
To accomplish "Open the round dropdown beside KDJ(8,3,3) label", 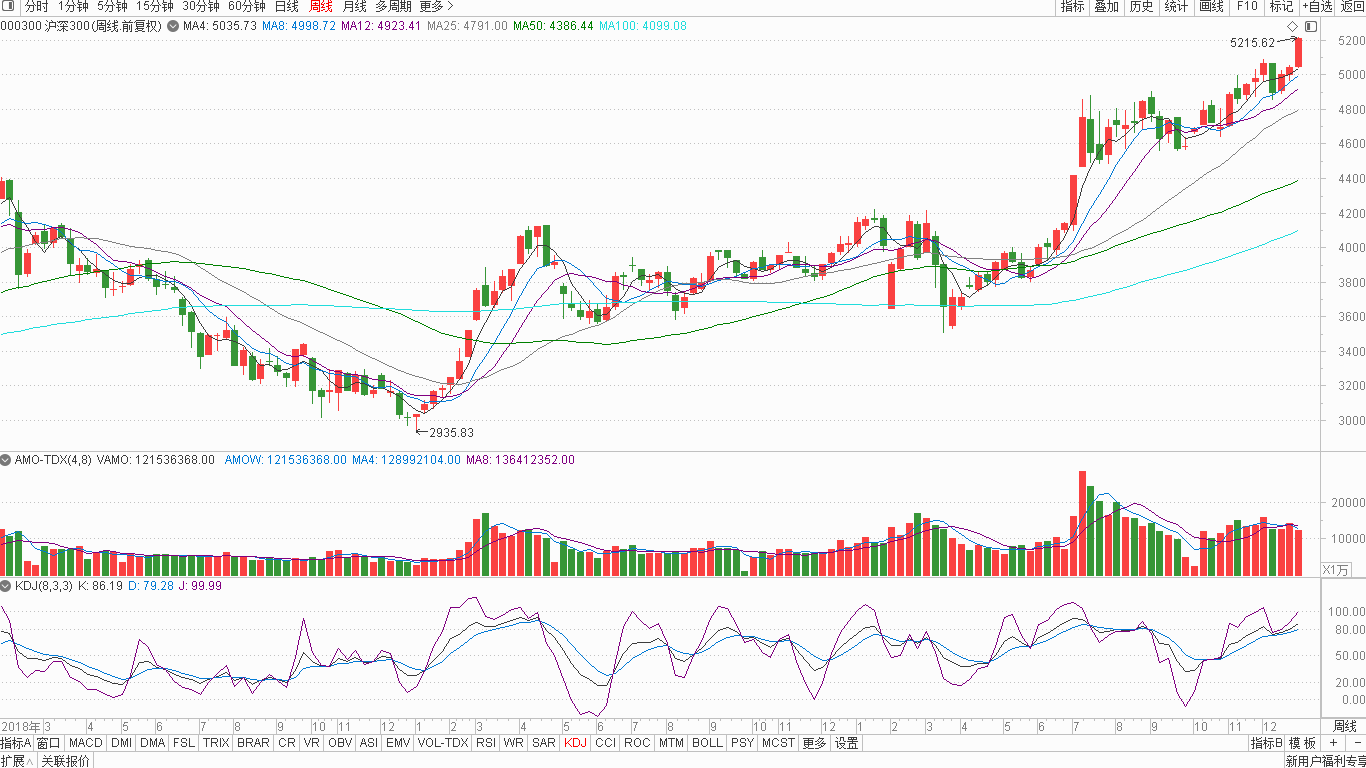I will tap(7, 586).
